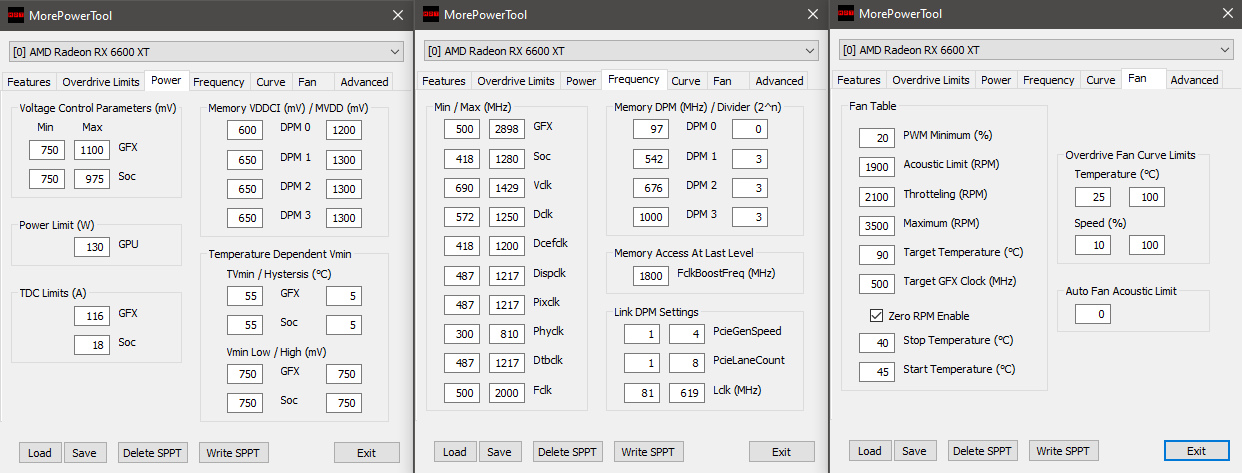Click Target GFX Clock field 500
This screenshot has width=1242, height=473.
(x=877, y=284)
